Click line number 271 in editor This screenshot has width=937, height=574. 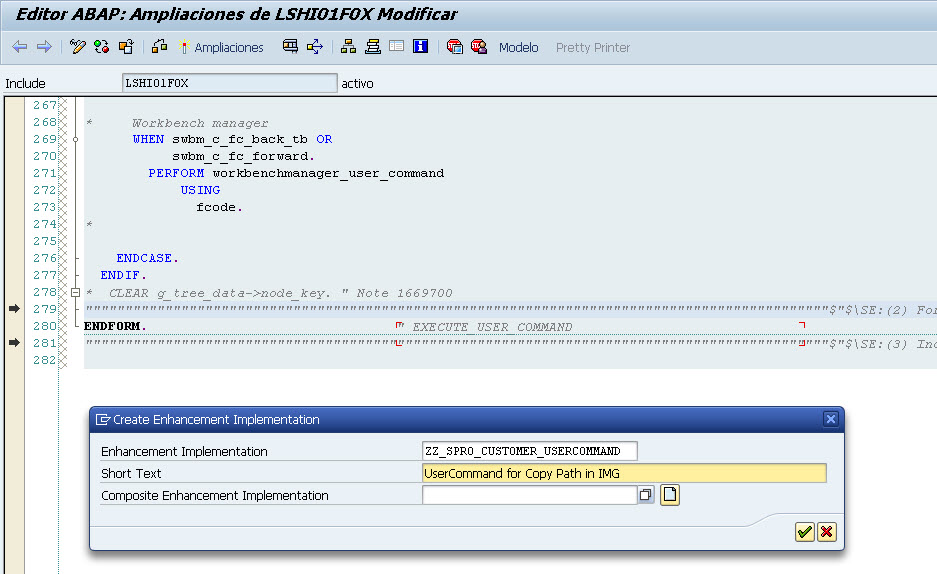click(45, 173)
